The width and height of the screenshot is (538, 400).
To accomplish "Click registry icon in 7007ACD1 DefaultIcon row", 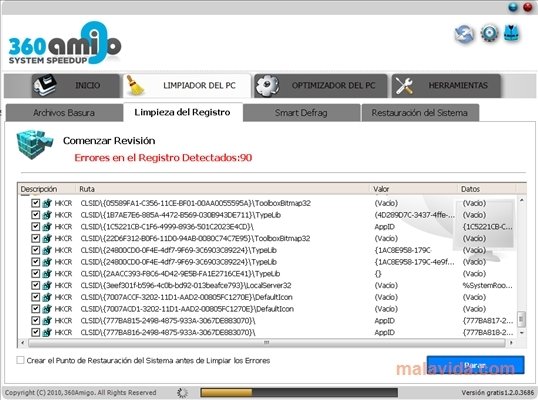I will [47, 309].
